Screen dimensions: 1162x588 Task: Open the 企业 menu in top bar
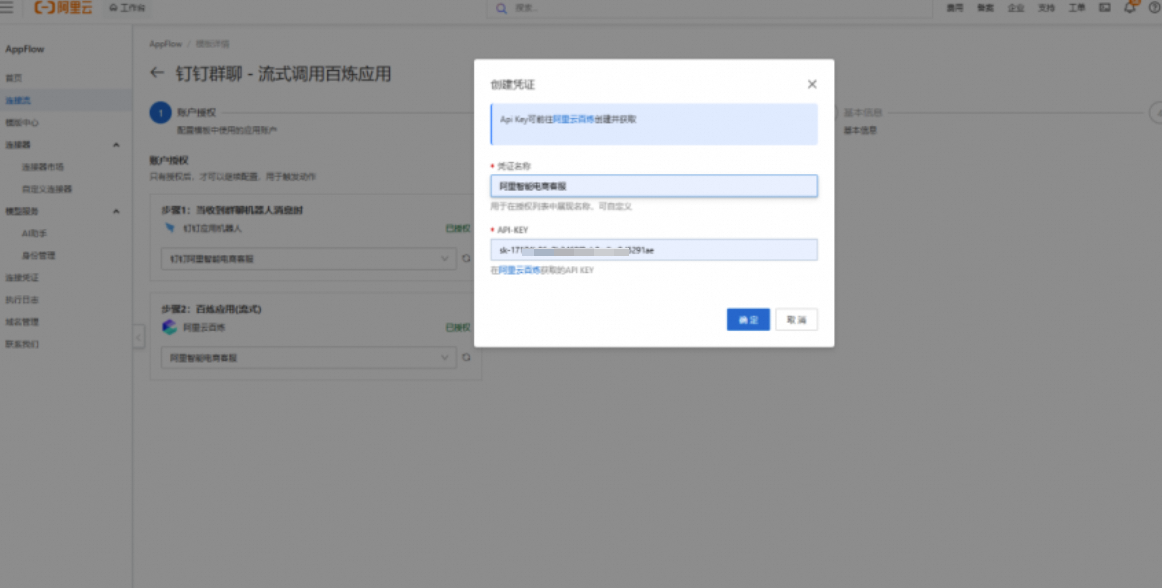(x=1015, y=8)
